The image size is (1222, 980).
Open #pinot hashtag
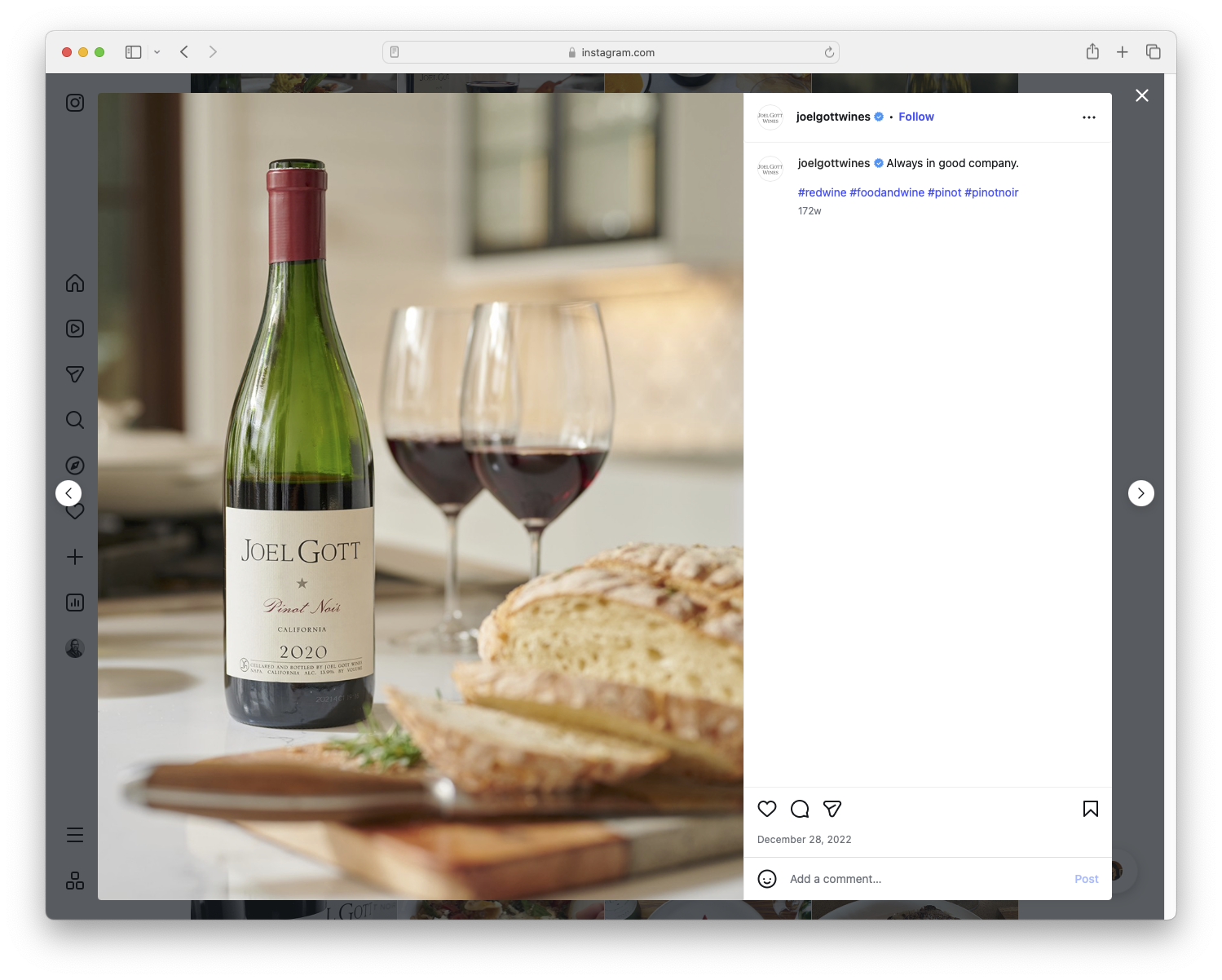(x=945, y=192)
